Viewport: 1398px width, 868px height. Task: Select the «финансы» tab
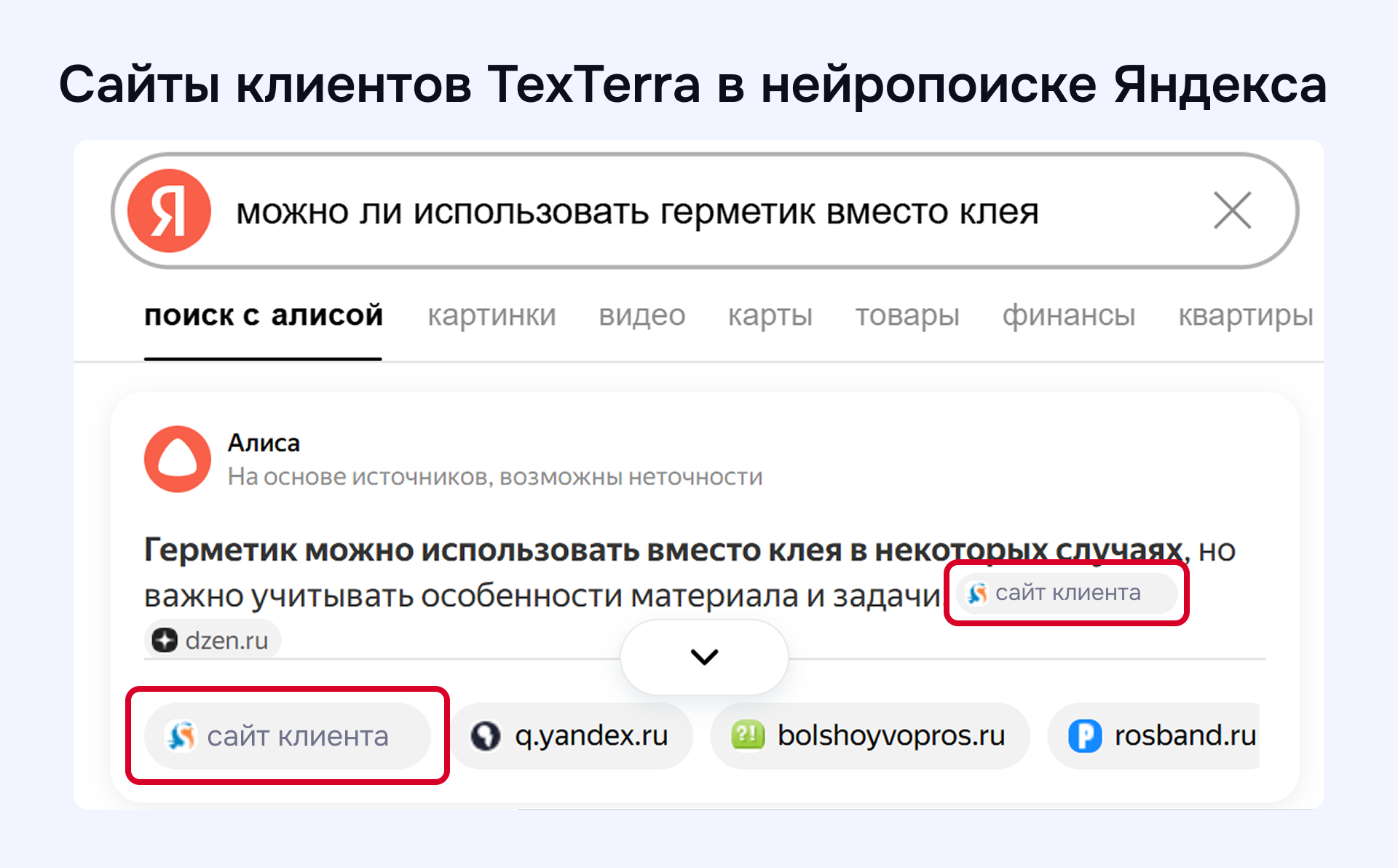click(1068, 315)
